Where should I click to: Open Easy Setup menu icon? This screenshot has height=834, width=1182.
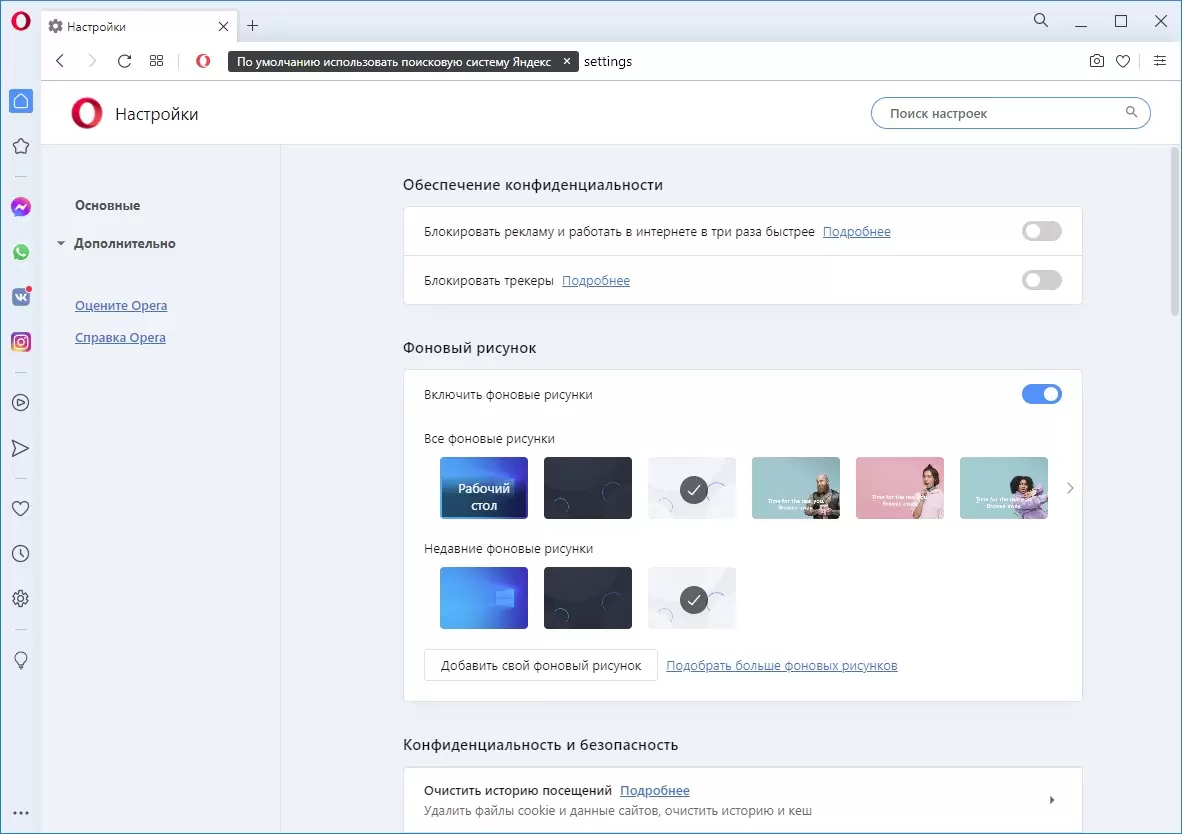click(1160, 61)
